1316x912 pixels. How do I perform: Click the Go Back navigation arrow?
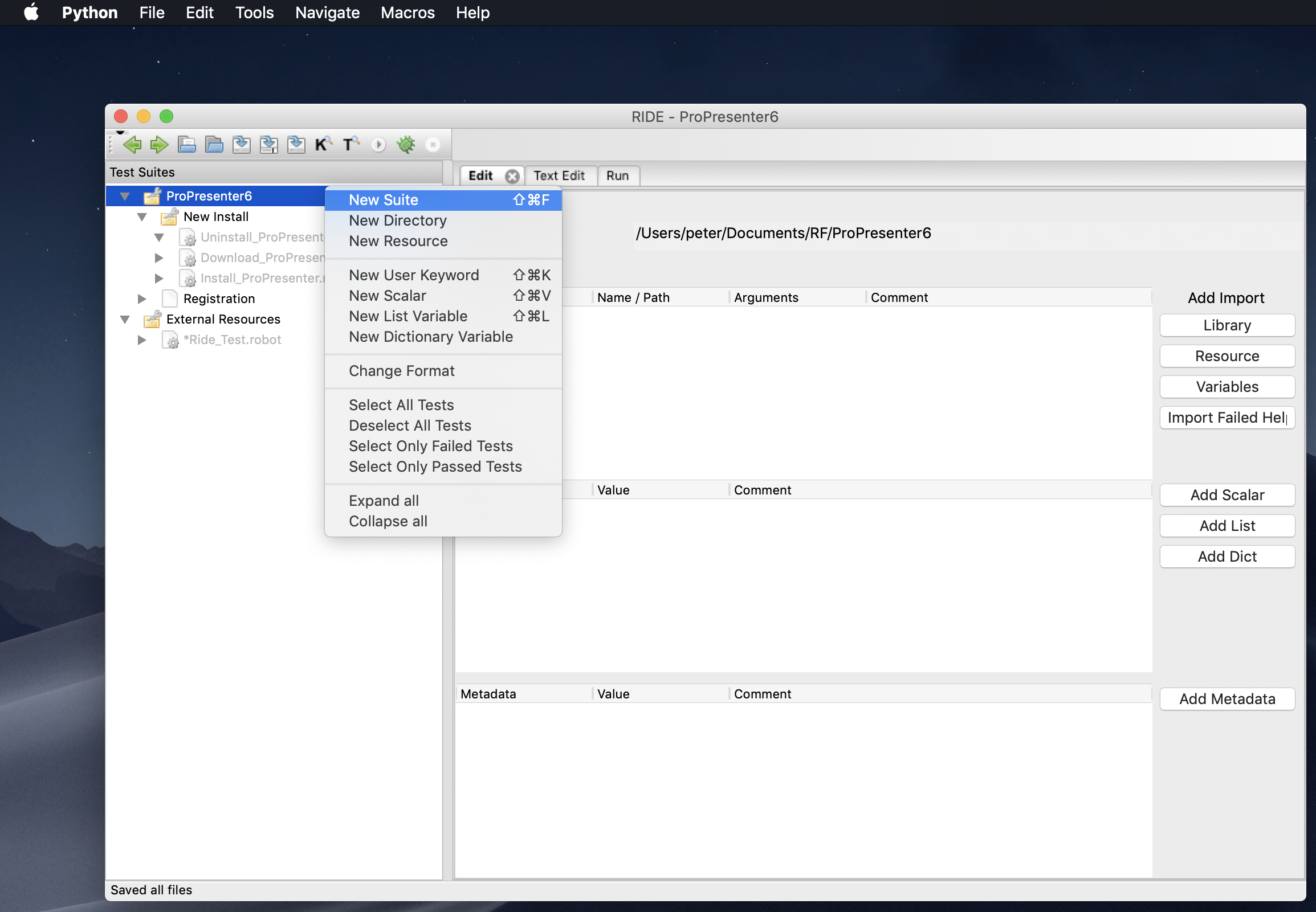pyautogui.click(x=133, y=145)
